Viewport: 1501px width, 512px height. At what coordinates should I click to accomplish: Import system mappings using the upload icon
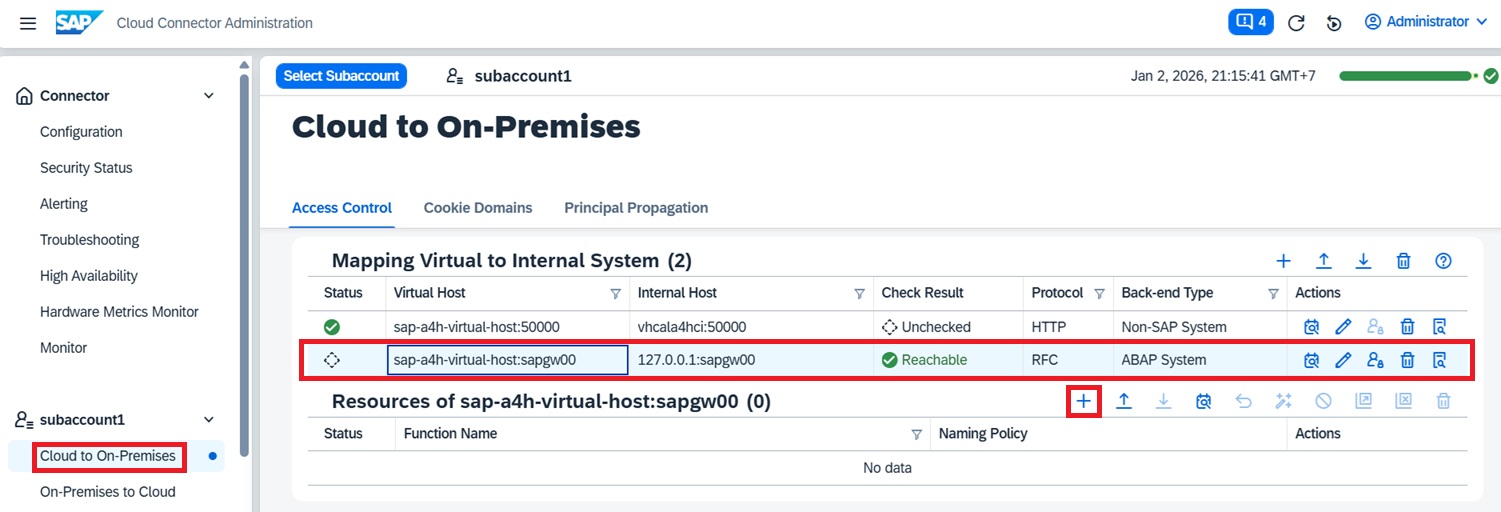(1323, 261)
